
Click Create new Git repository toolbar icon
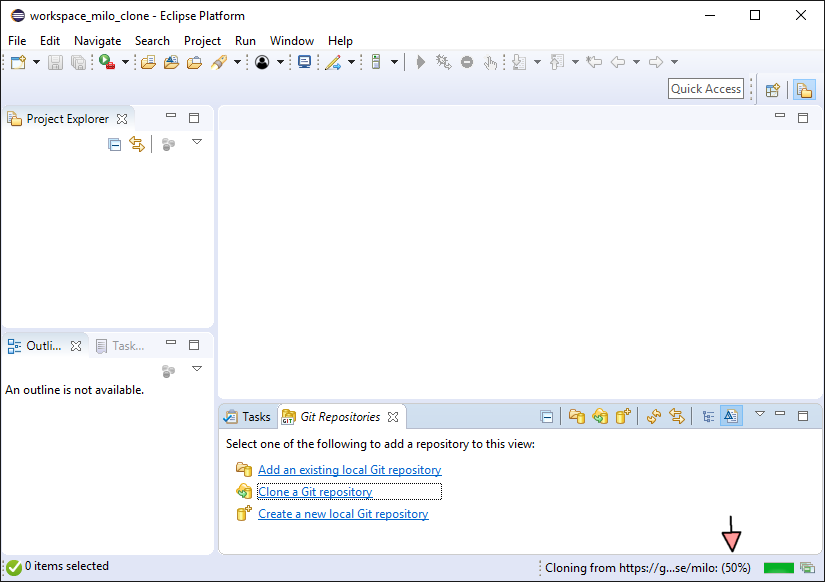coord(624,417)
